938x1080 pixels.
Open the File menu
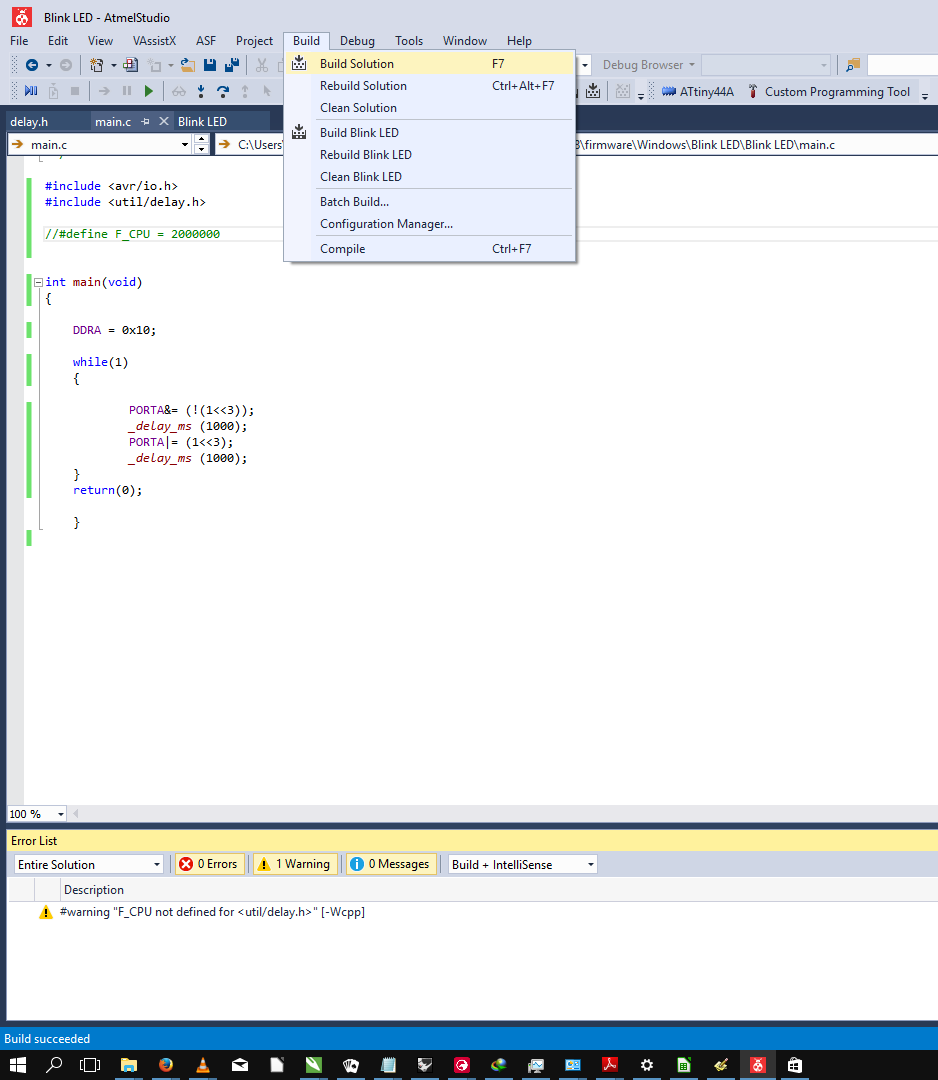tap(19, 41)
